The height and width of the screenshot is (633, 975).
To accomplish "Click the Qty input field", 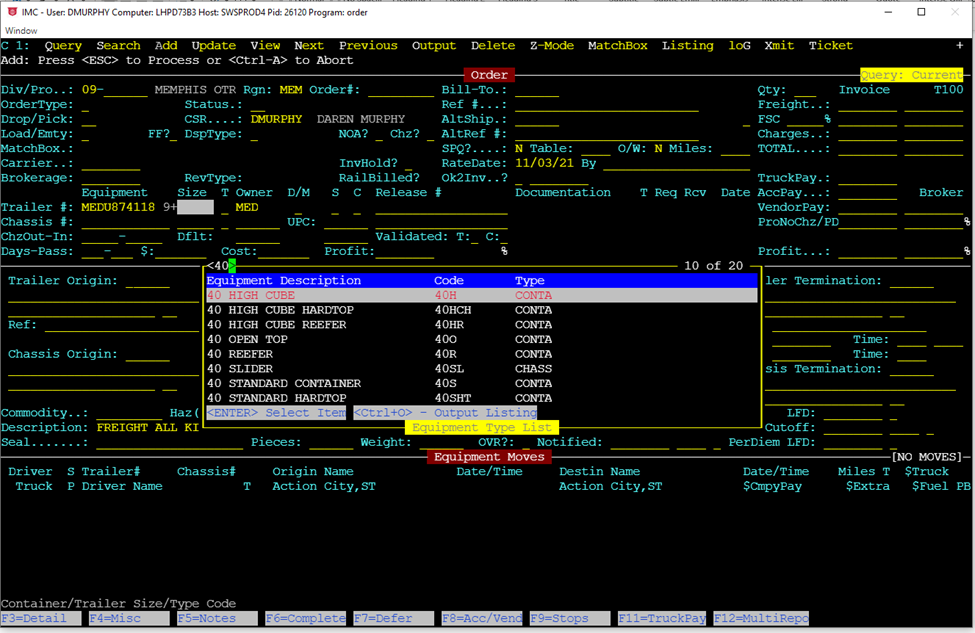I will (805, 90).
